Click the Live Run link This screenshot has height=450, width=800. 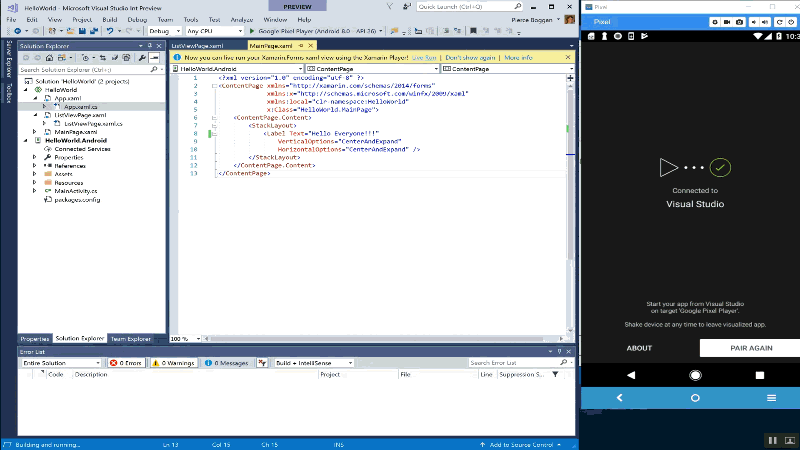[424, 58]
